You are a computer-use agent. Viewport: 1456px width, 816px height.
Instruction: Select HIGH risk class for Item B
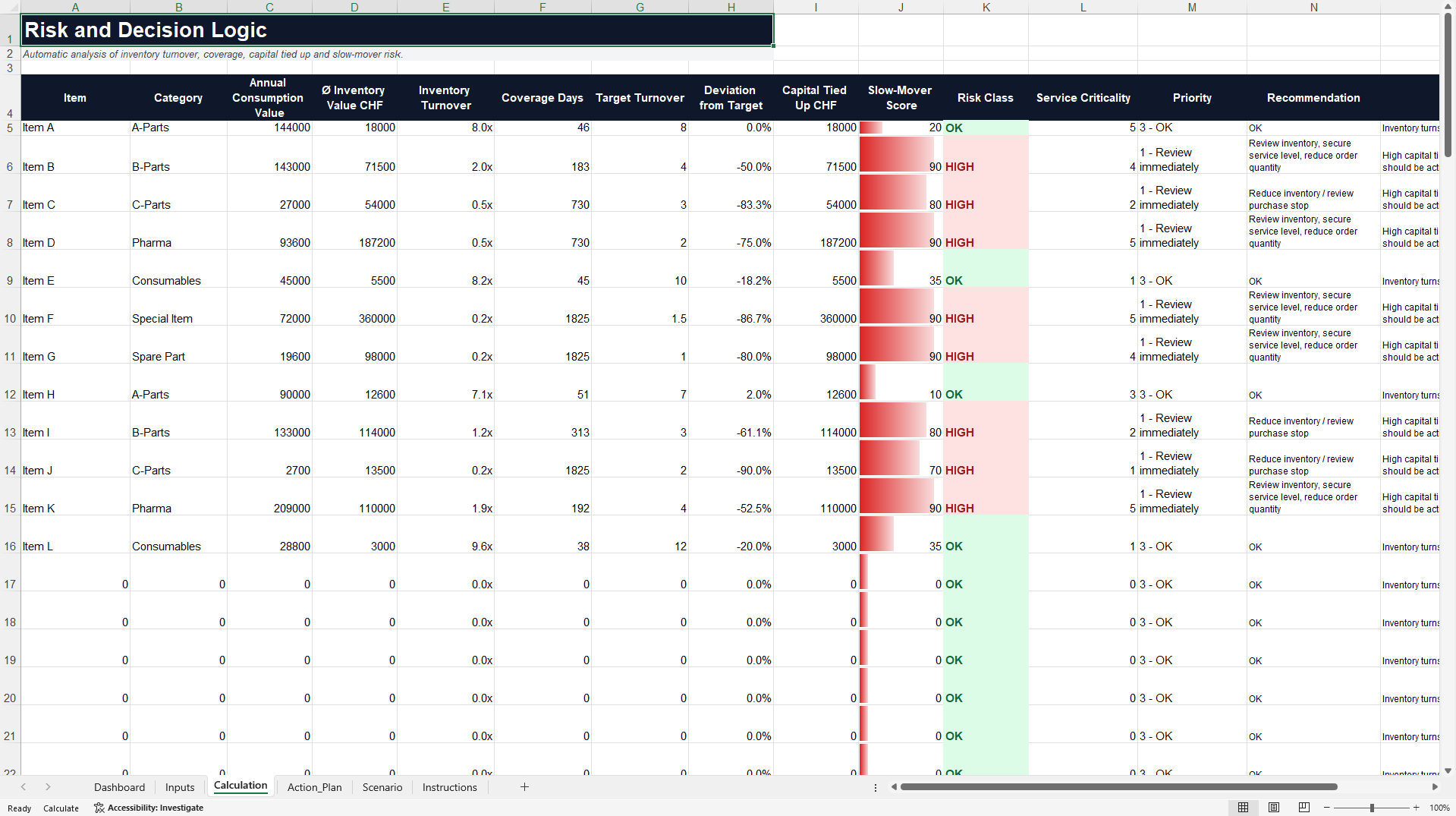point(986,155)
